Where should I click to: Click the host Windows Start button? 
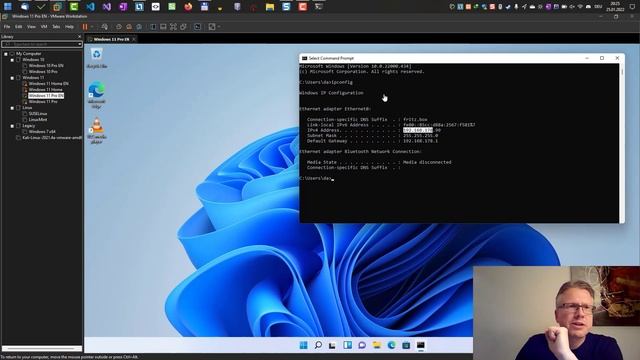pyautogui.click(x=8, y=7)
